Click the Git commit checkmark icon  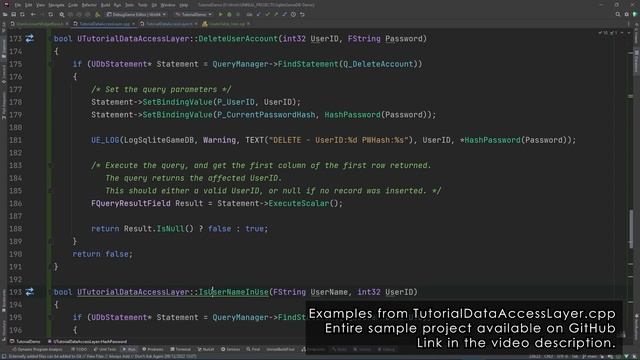(267, 14)
